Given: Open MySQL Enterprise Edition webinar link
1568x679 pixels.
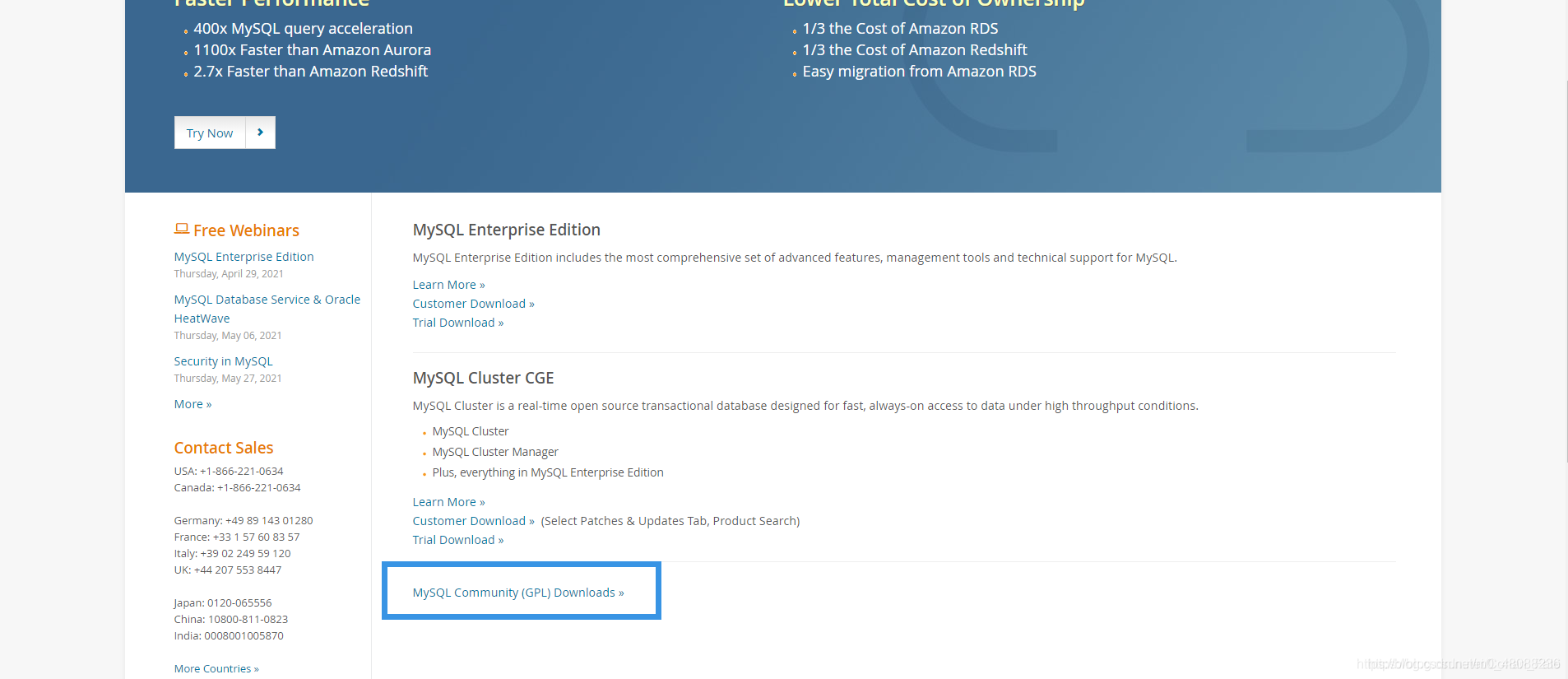Looking at the screenshot, I should pyautogui.click(x=244, y=257).
